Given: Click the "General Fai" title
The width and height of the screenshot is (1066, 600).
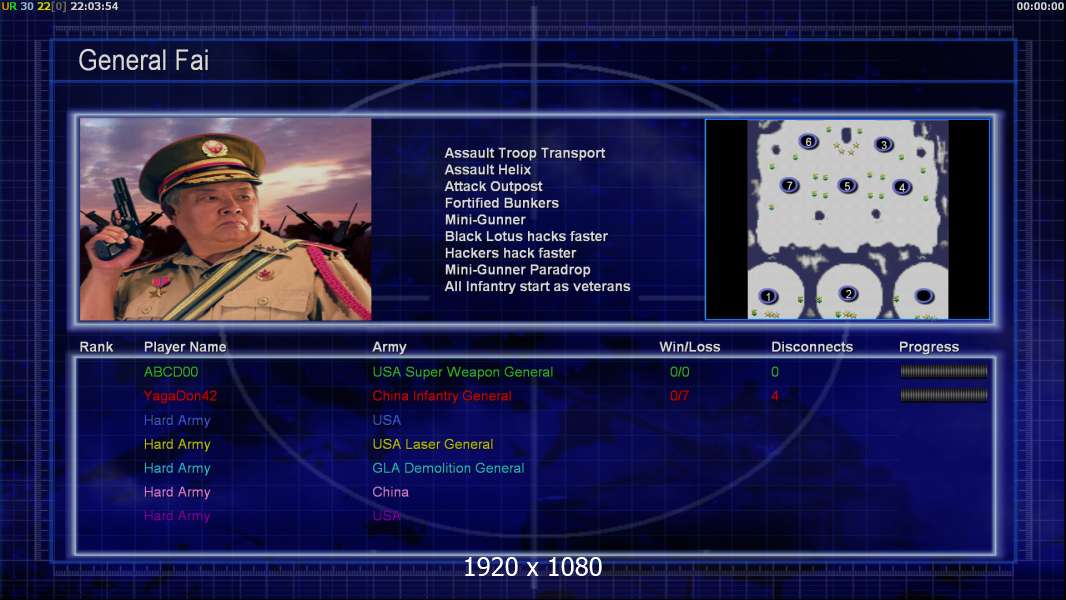Looking at the screenshot, I should pos(143,60).
